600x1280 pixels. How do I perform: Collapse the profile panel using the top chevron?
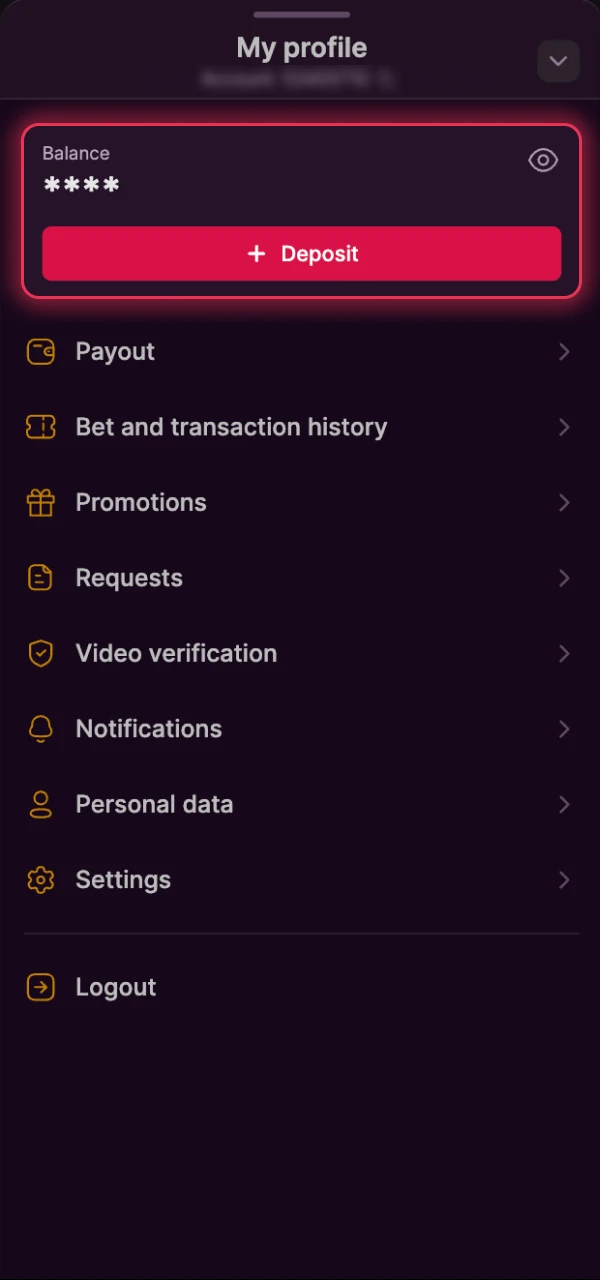coord(558,61)
